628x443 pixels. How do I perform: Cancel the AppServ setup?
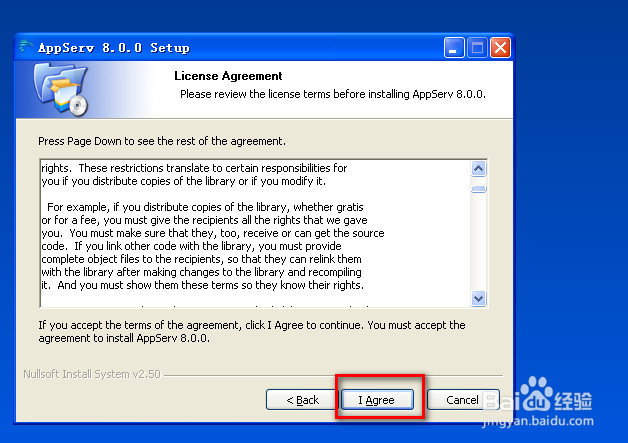pos(463,400)
